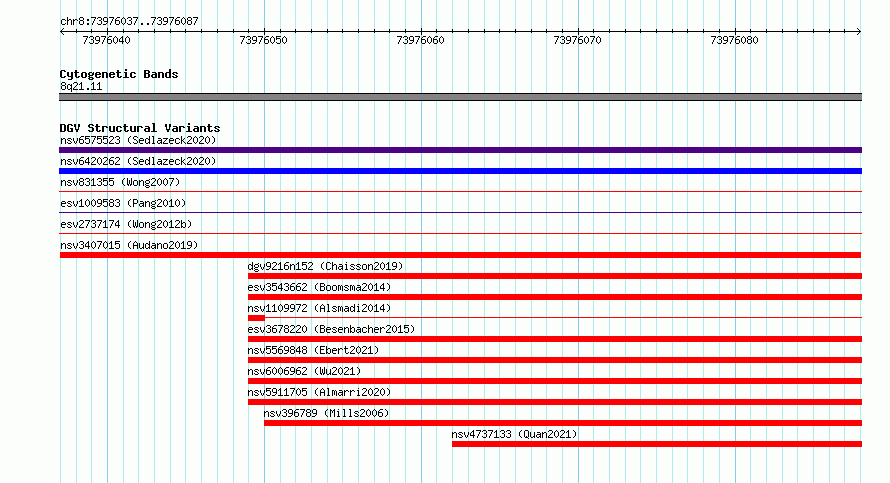This screenshot has width=890, height=483.
Task: Click the 73976070 ruler position label
Action: [577, 40]
